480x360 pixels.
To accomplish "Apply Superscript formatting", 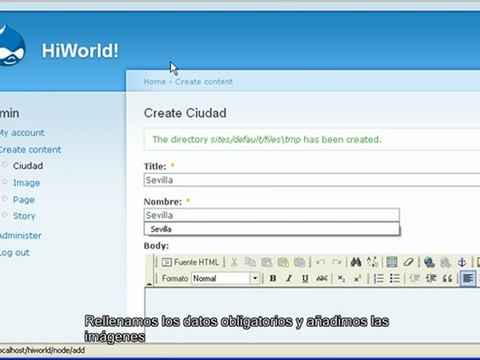I will coord(357,278).
